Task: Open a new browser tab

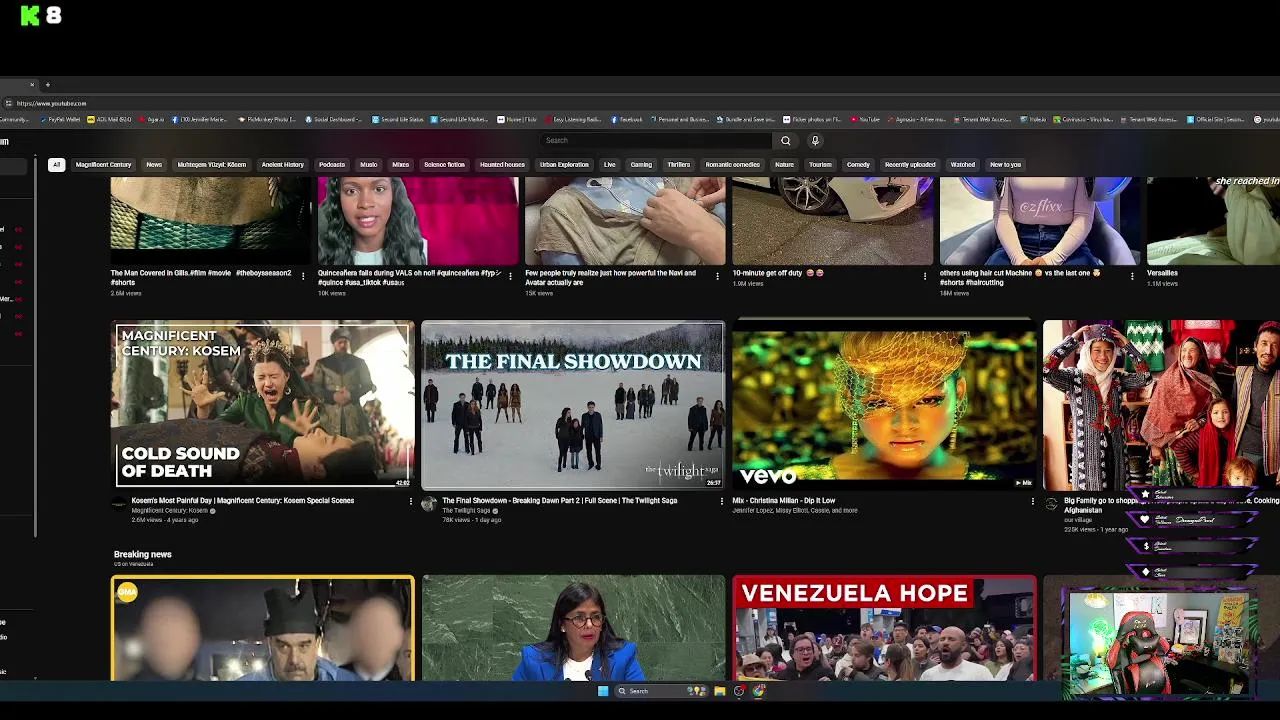Action: coord(48,85)
